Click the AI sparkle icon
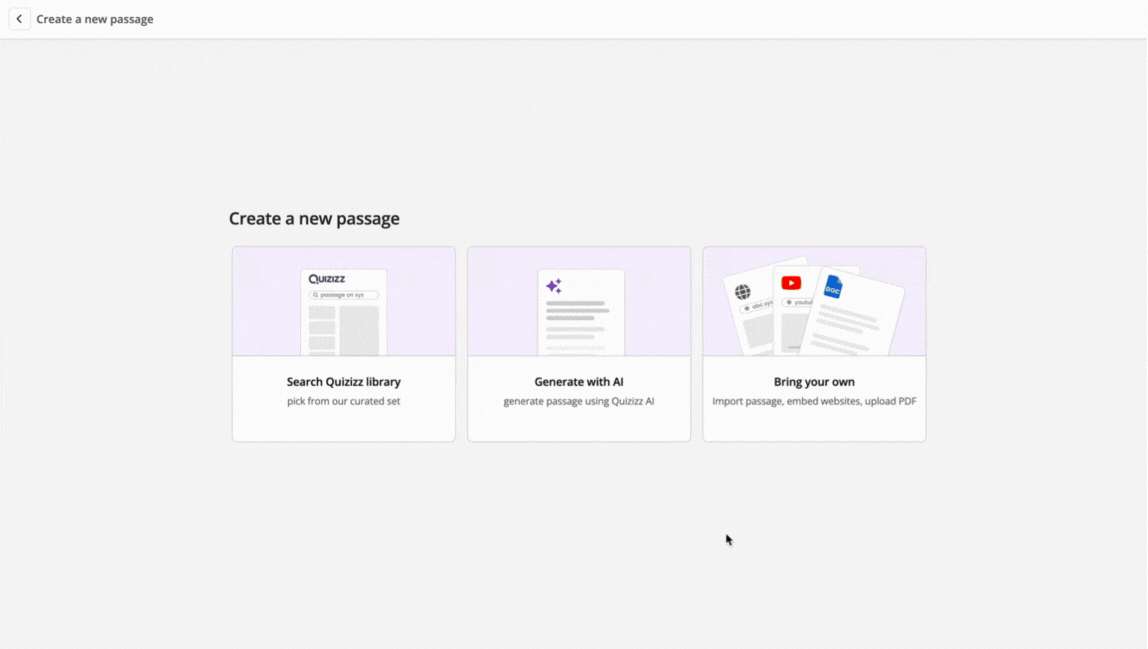 click(554, 286)
